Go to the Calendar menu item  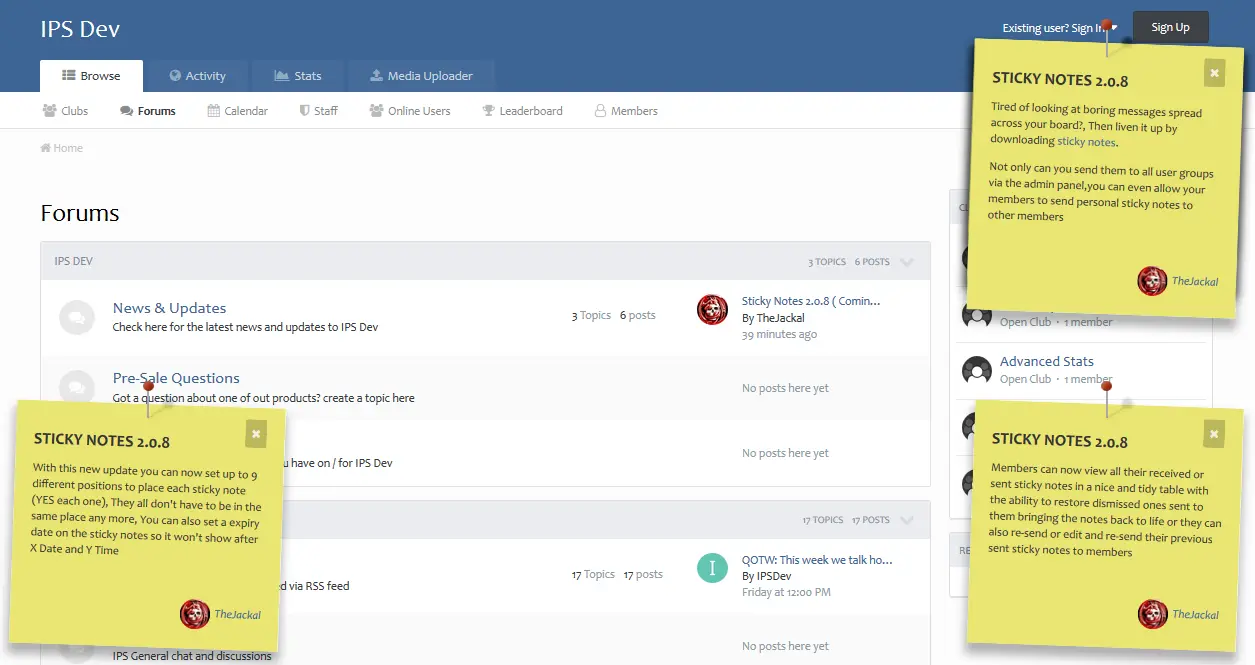pyautogui.click(x=237, y=111)
